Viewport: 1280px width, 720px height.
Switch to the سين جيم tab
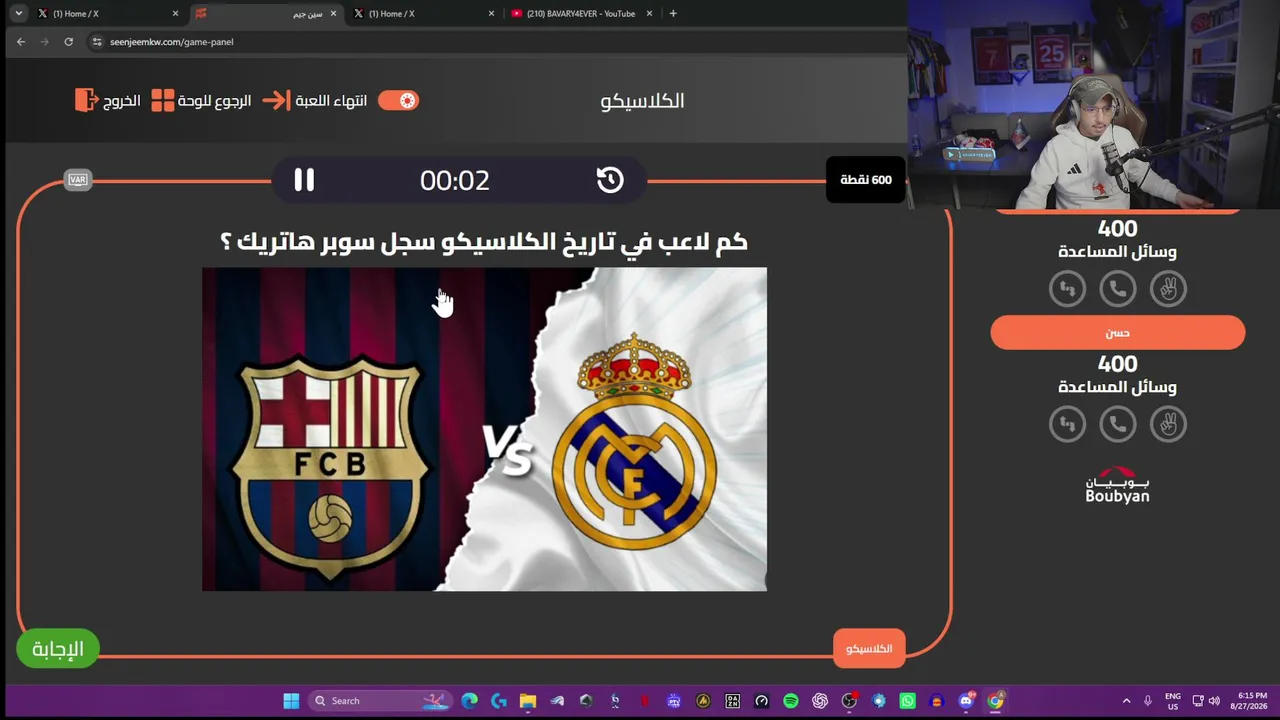266,13
